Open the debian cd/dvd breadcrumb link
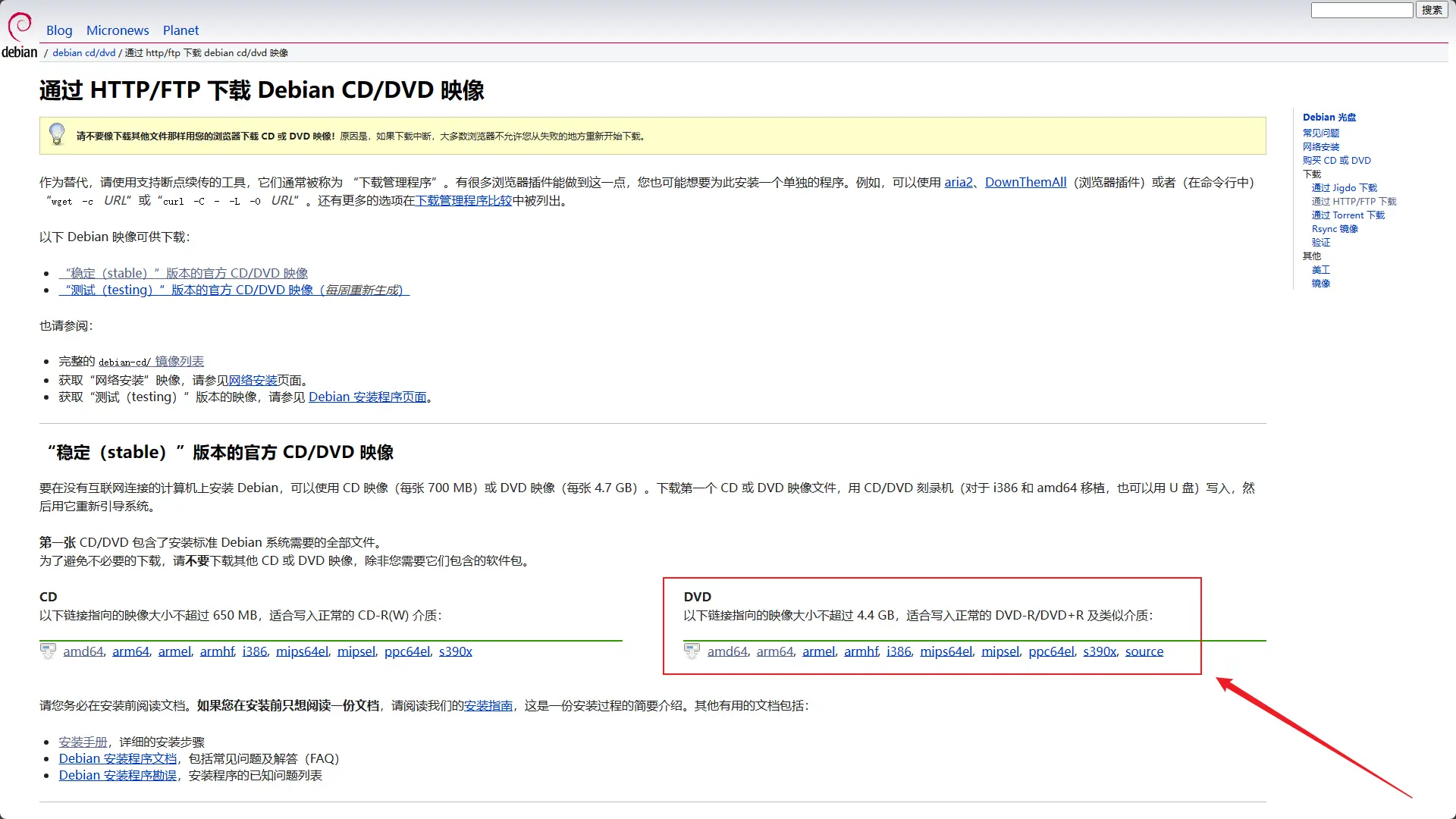The image size is (1456, 819). pos(84,53)
